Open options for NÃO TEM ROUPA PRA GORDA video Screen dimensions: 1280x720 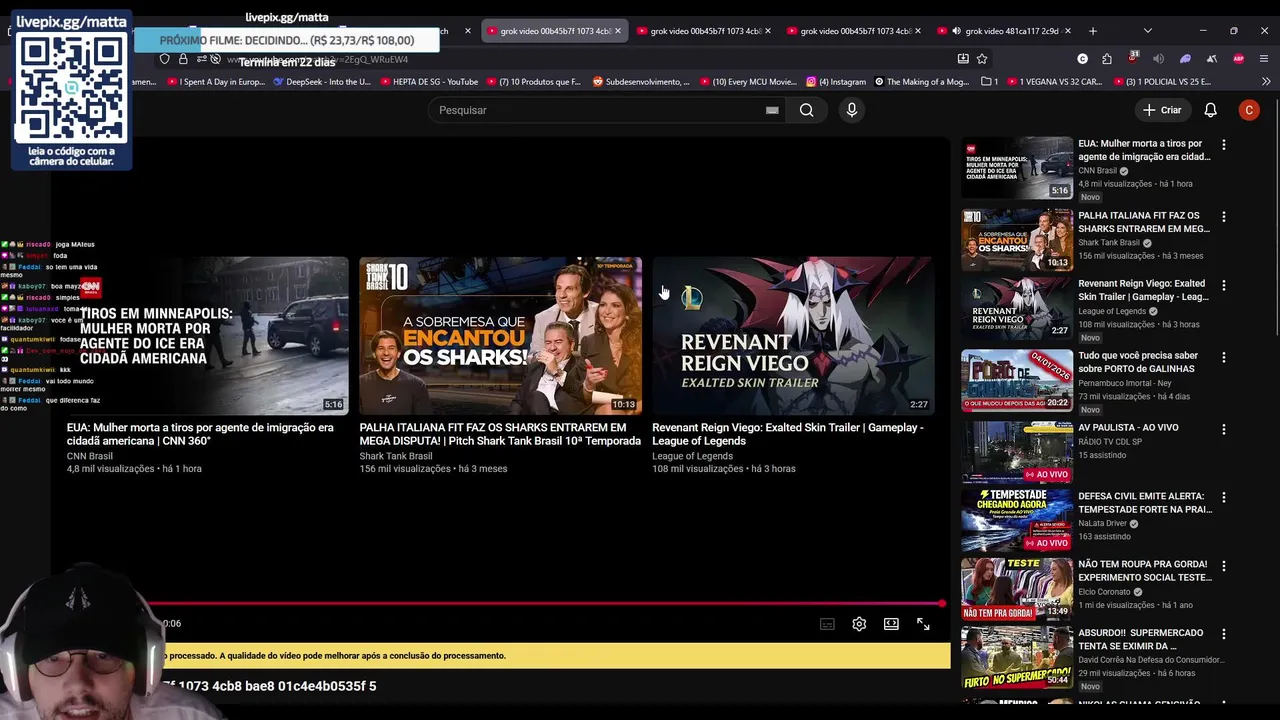click(x=1223, y=565)
